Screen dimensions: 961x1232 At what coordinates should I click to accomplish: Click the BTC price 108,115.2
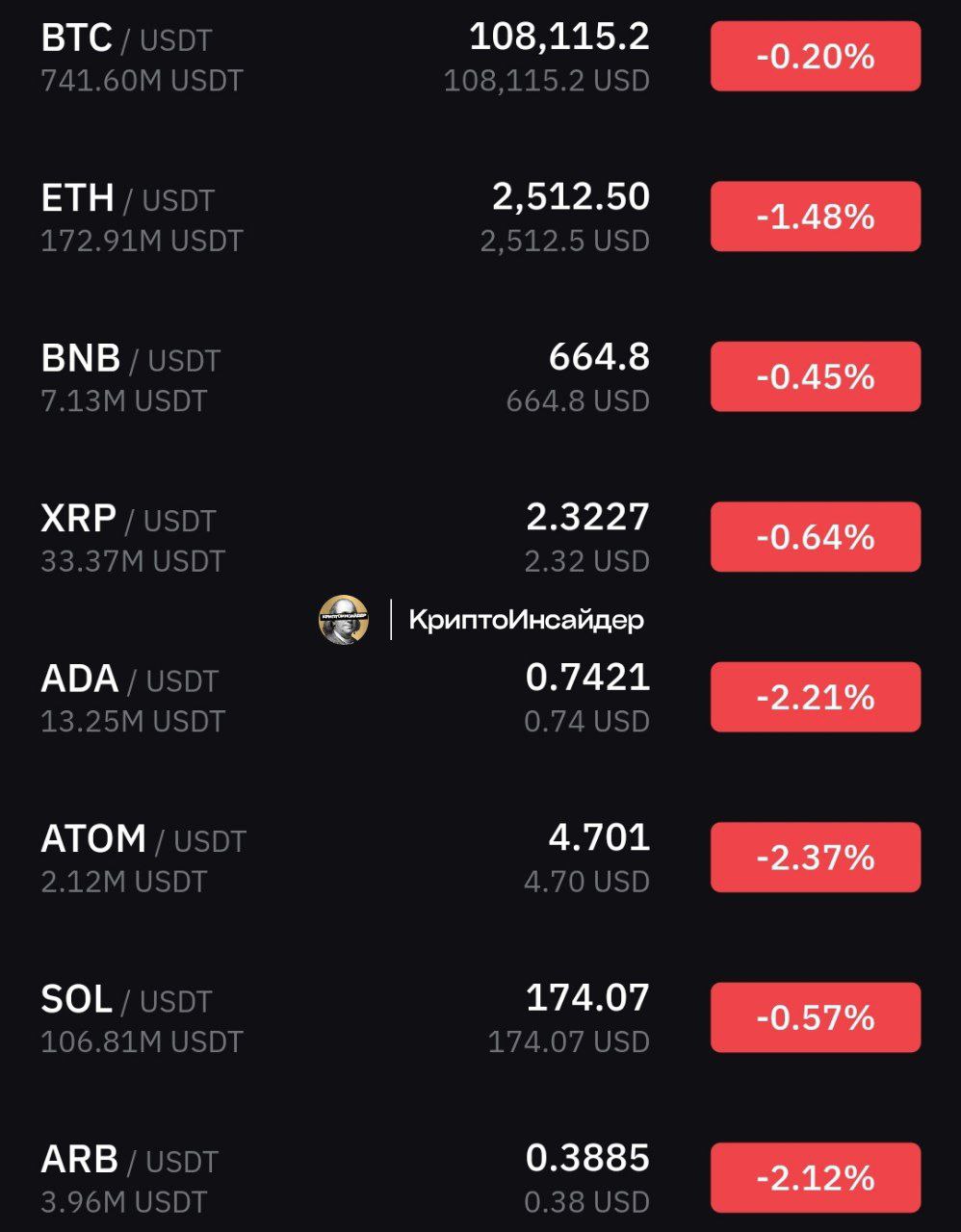click(559, 38)
